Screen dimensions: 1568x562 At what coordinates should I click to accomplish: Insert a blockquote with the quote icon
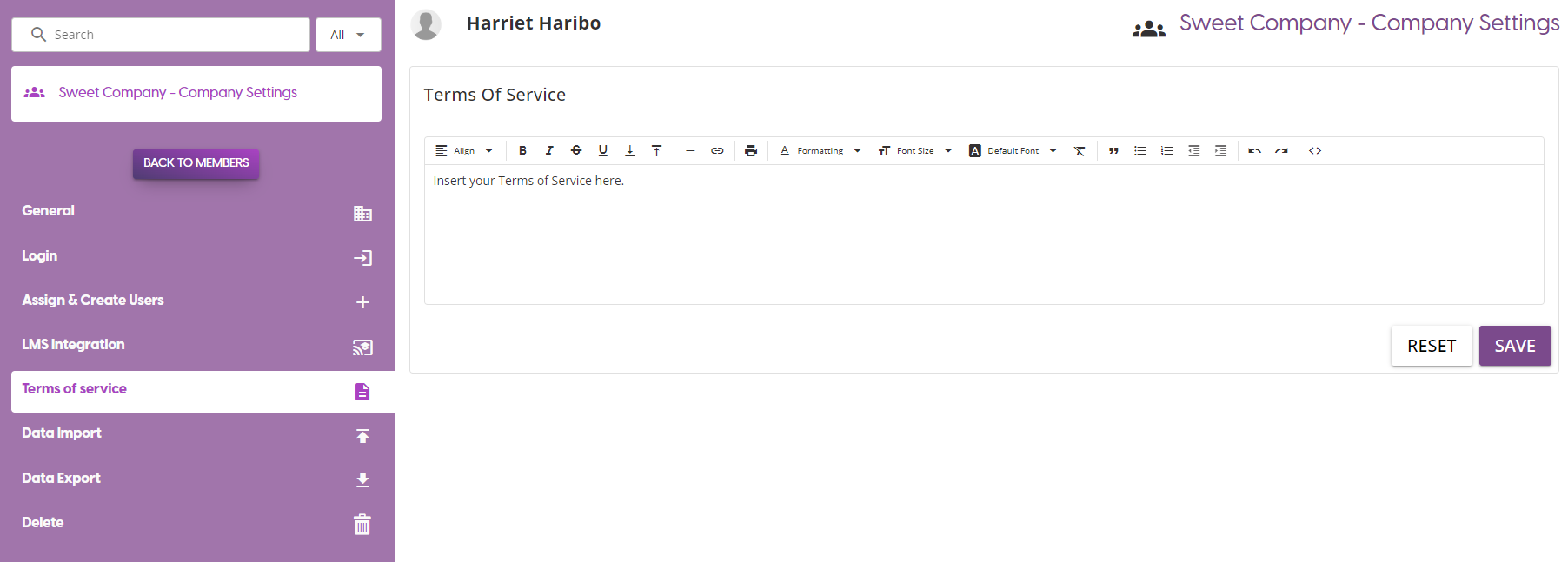pyautogui.click(x=1113, y=151)
